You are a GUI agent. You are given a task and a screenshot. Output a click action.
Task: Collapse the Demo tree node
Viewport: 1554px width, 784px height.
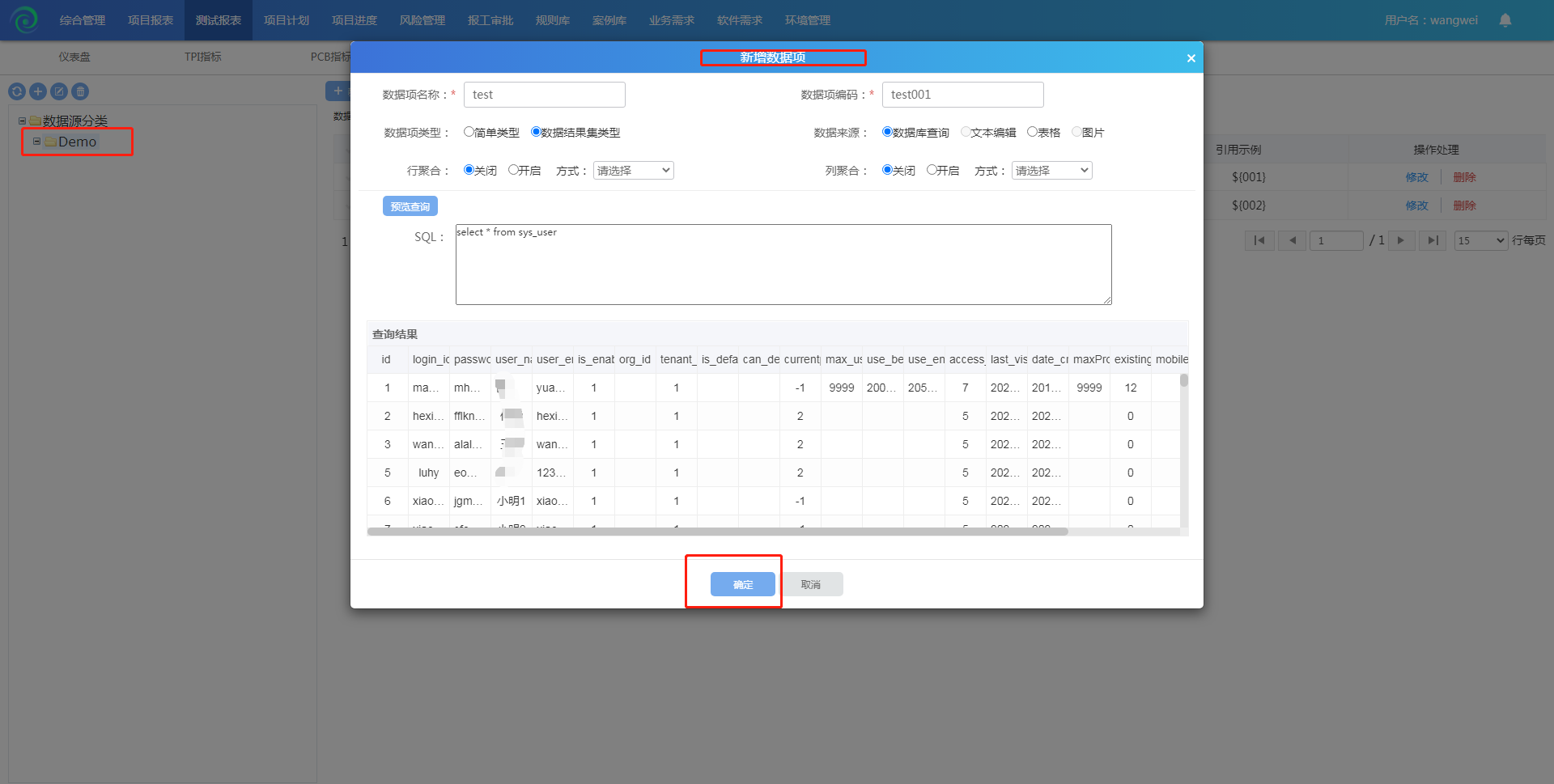tap(36, 142)
